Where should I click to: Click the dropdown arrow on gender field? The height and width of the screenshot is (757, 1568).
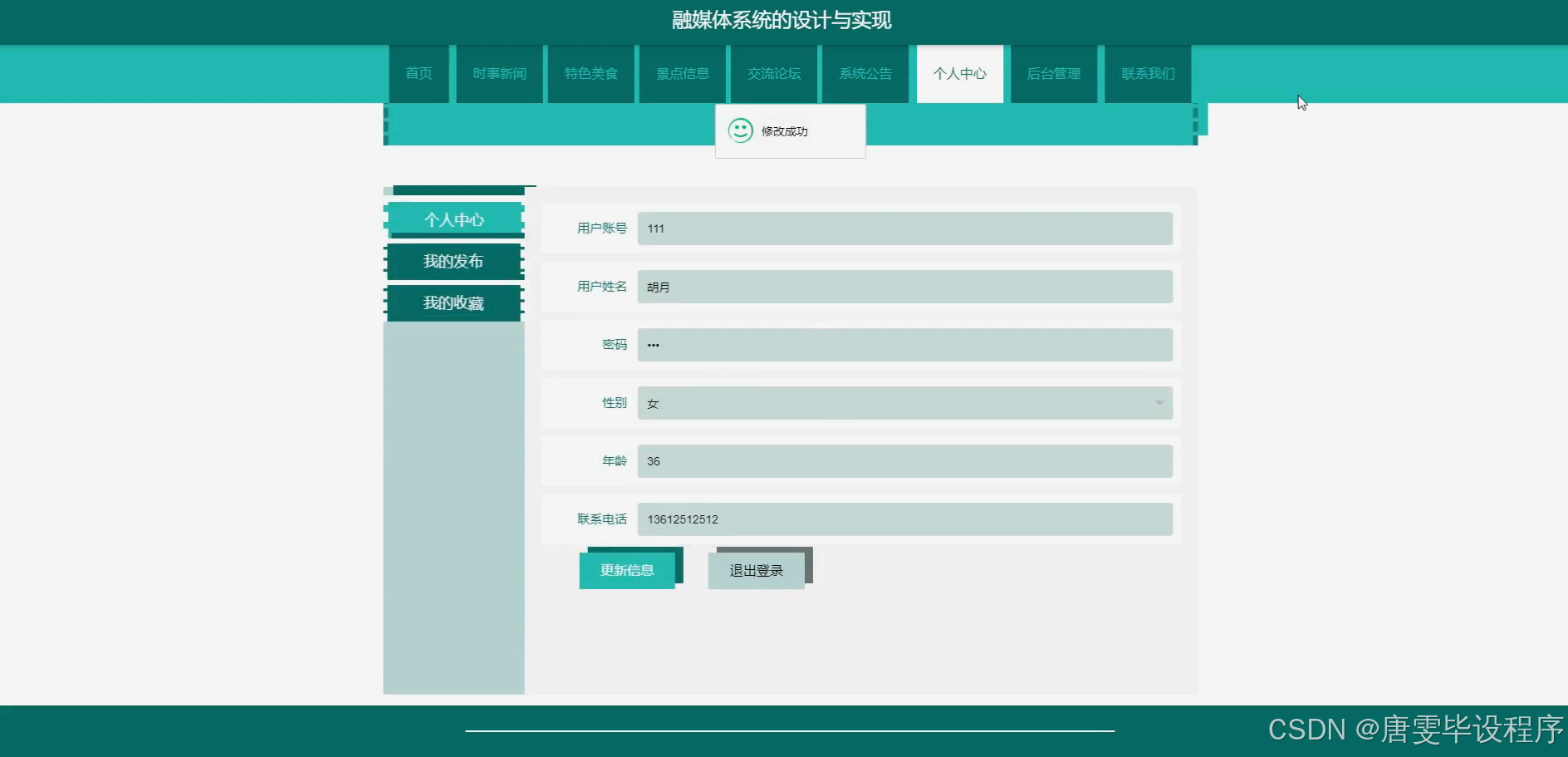click(x=1159, y=402)
